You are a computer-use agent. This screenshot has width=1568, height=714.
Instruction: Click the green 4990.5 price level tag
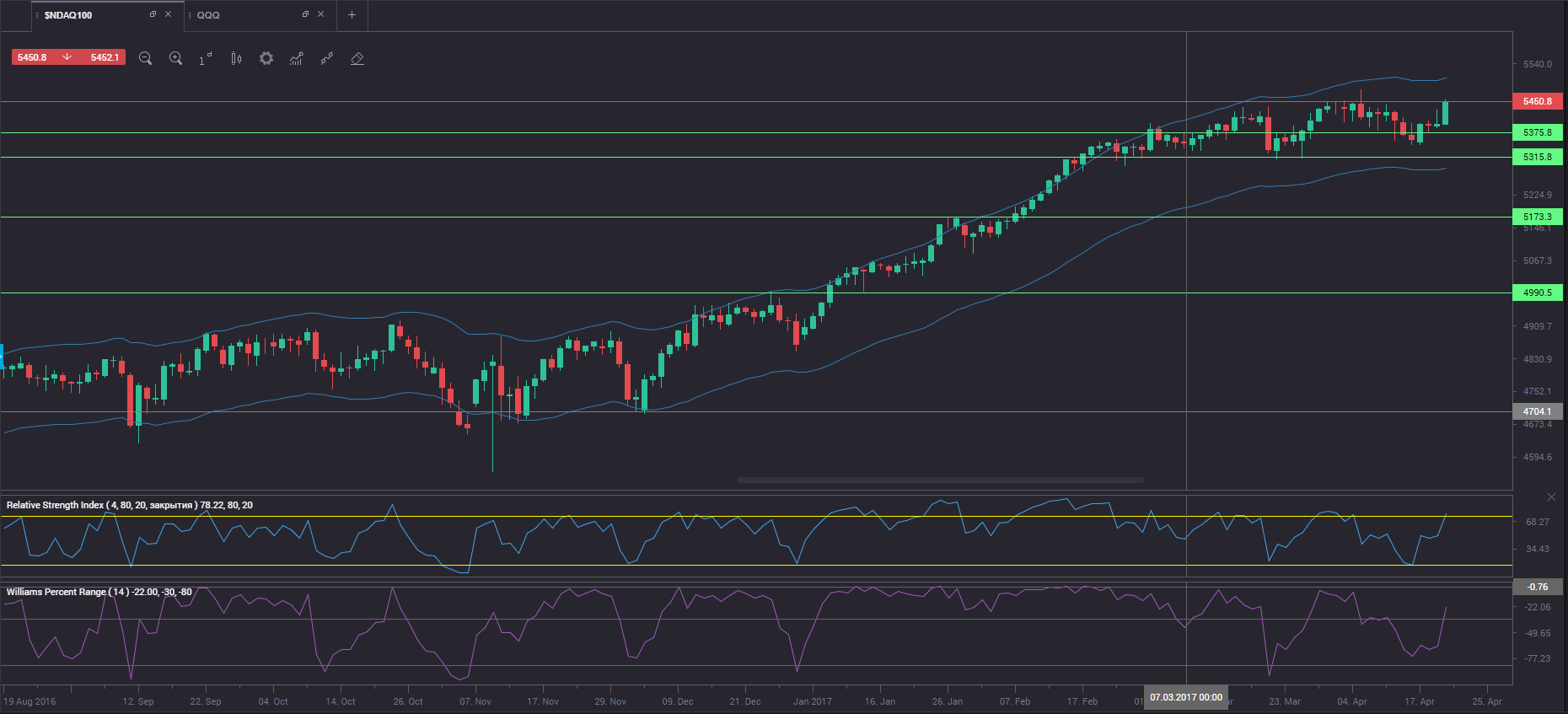pos(1538,293)
